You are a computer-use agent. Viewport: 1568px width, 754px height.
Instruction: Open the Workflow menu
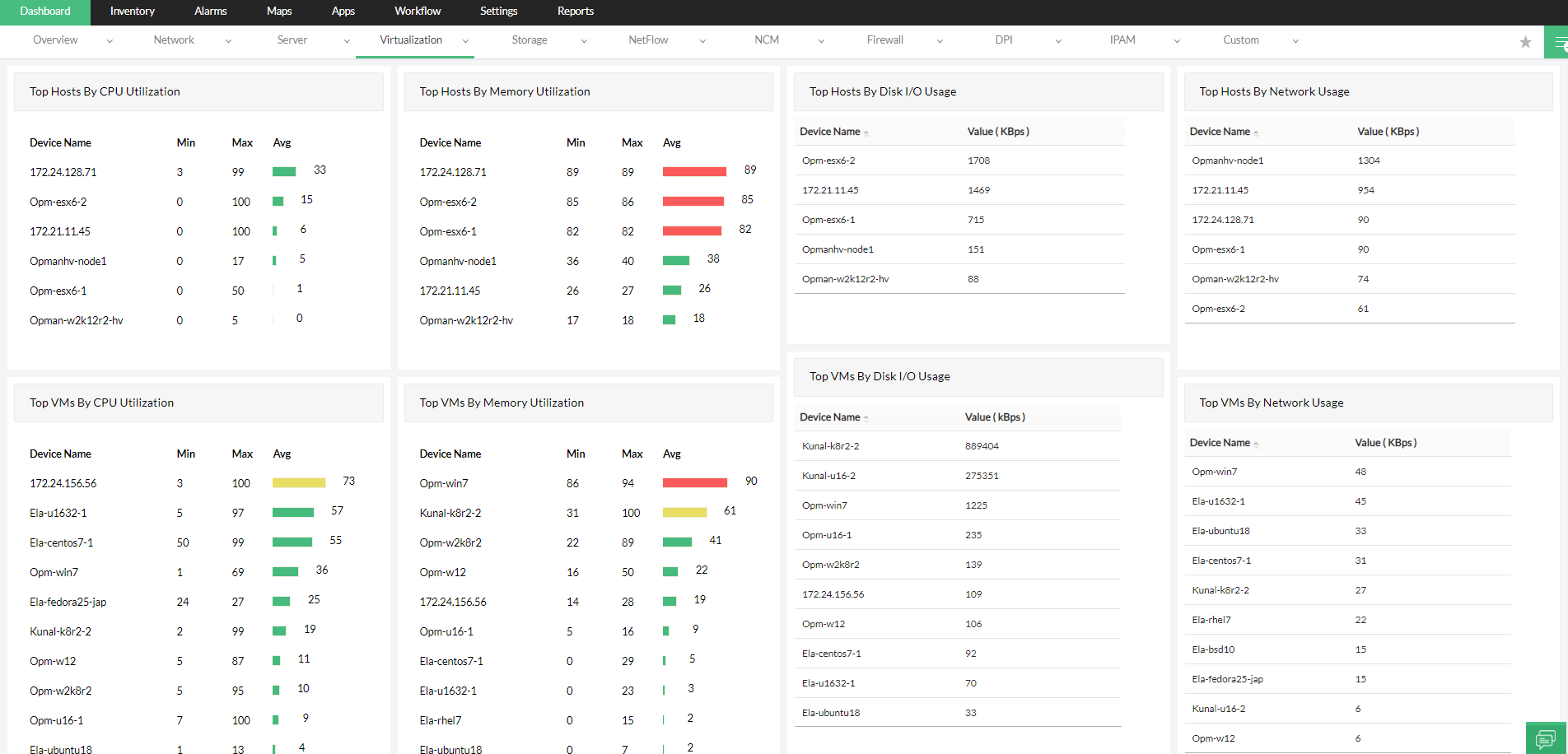(418, 12)
